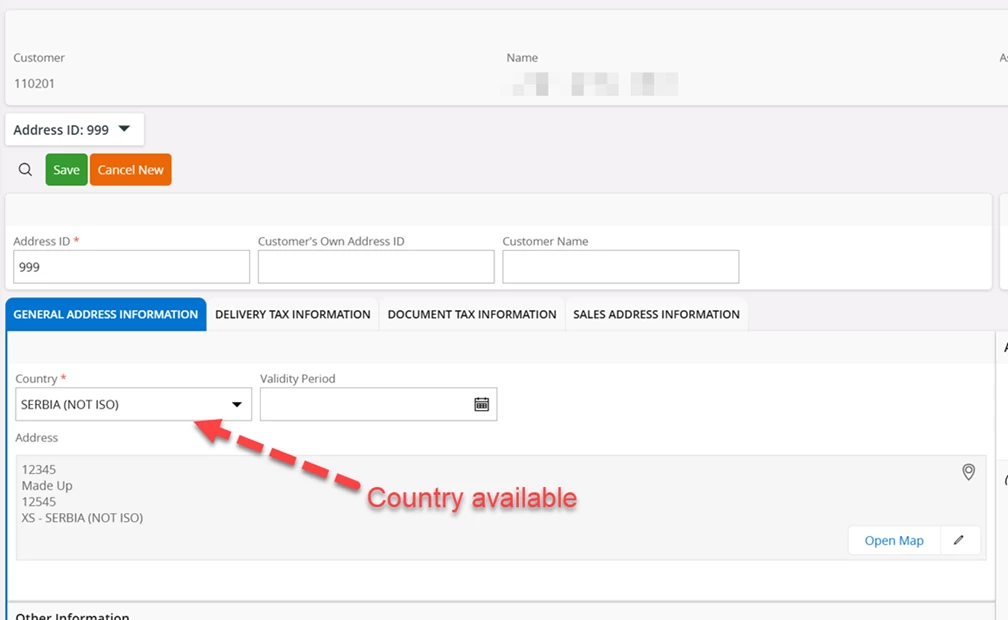This screenshot has width=1008, height=620.
Task: Open the Delivery Tax Information tab
Action: (292, 314)
